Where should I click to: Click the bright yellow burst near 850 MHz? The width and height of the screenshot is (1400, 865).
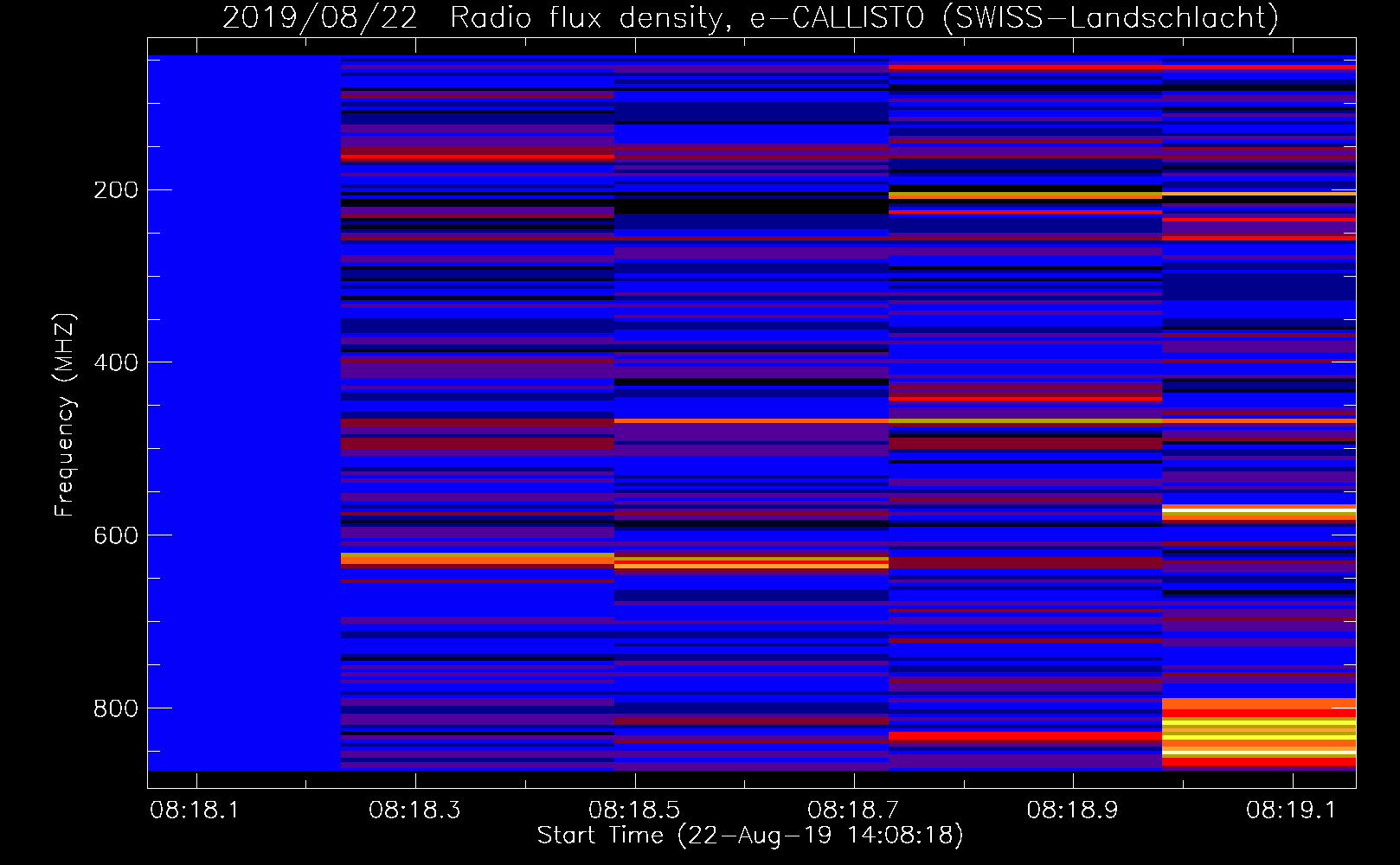pos(1259,732)
